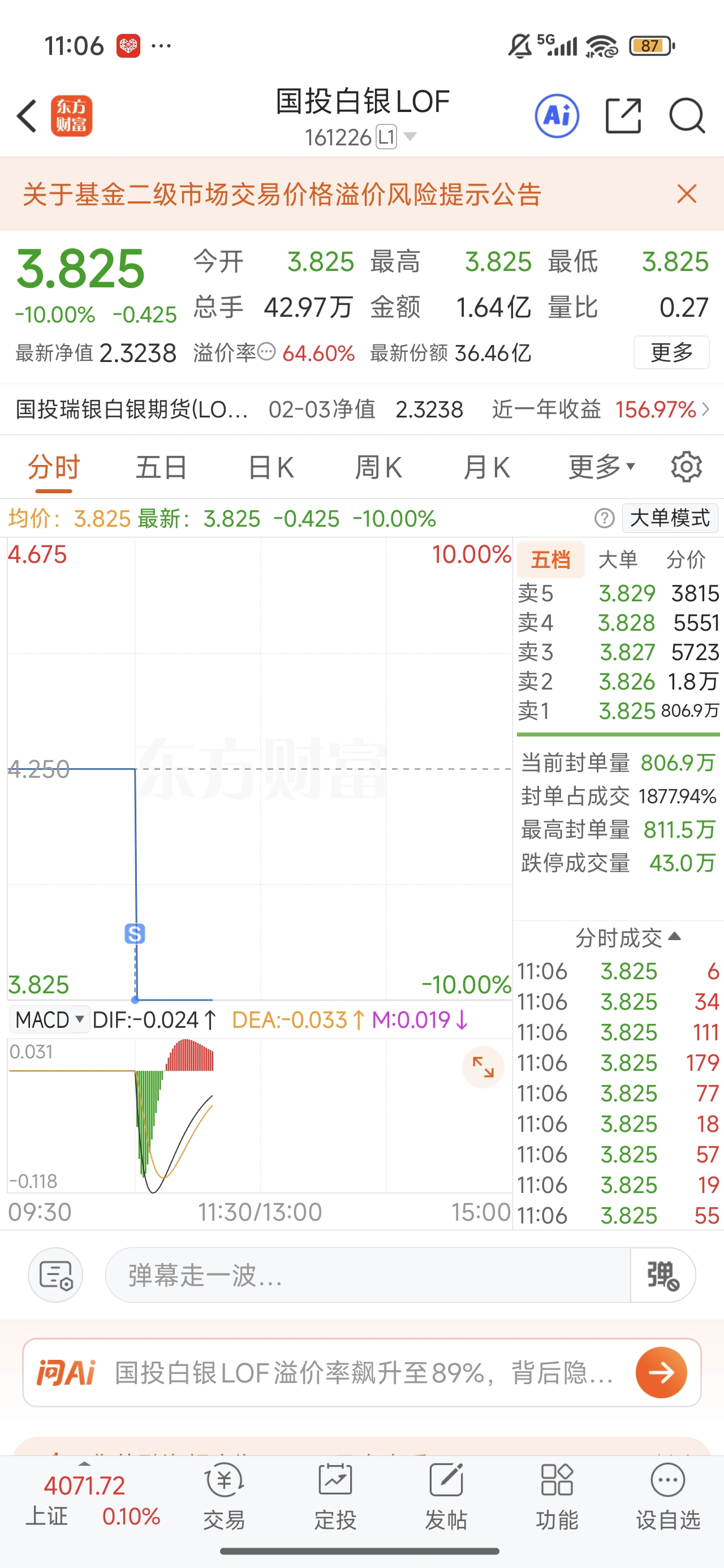Select the 大单 tab in order panel
This screenshot has width=724, height=1568.
[618, 559]
